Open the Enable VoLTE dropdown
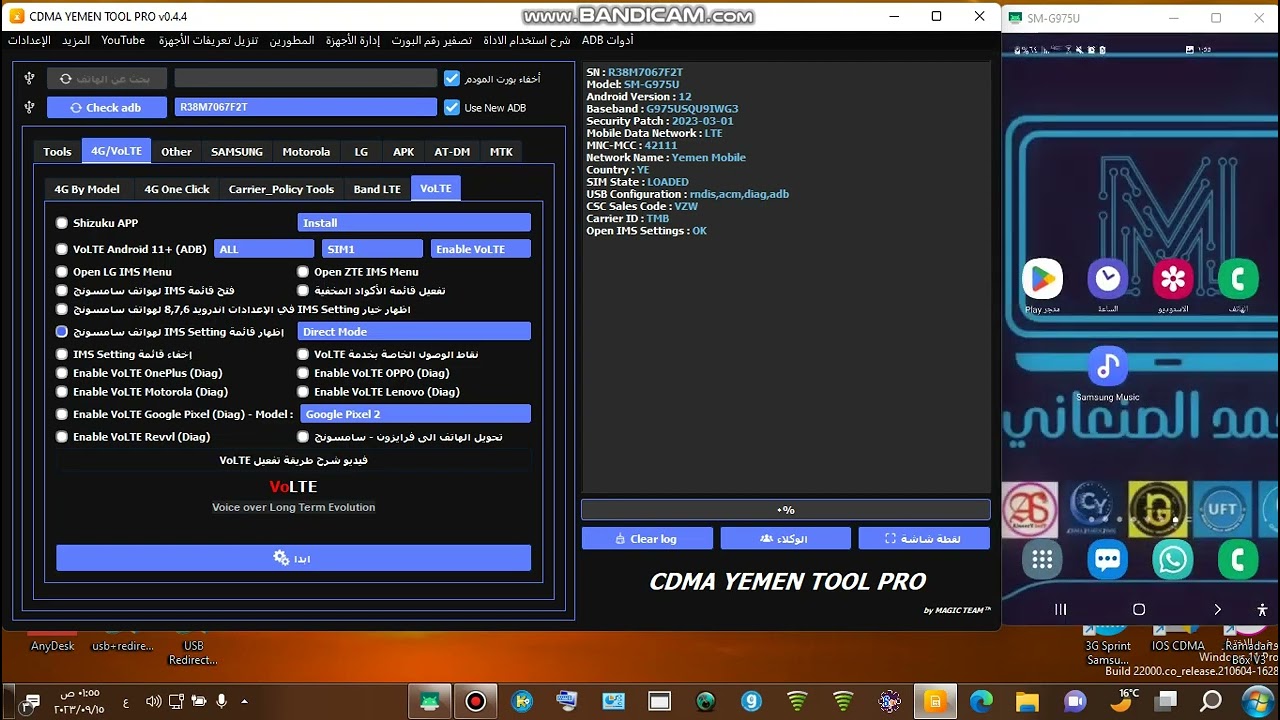Viewport: 1280px width, 720px height. pos(481,249)
